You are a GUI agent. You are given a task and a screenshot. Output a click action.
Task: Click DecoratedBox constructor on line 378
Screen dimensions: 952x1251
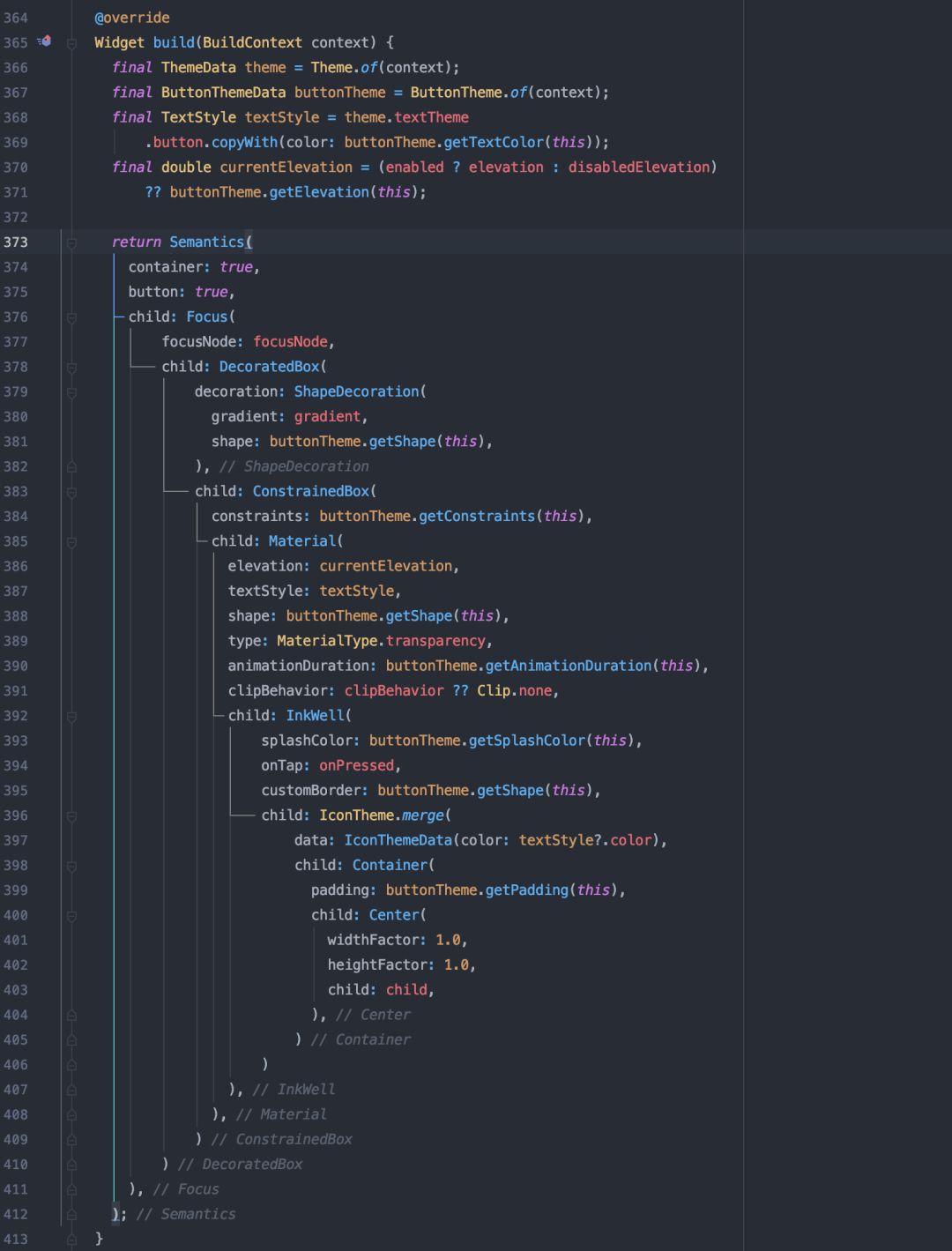point(269,367)
